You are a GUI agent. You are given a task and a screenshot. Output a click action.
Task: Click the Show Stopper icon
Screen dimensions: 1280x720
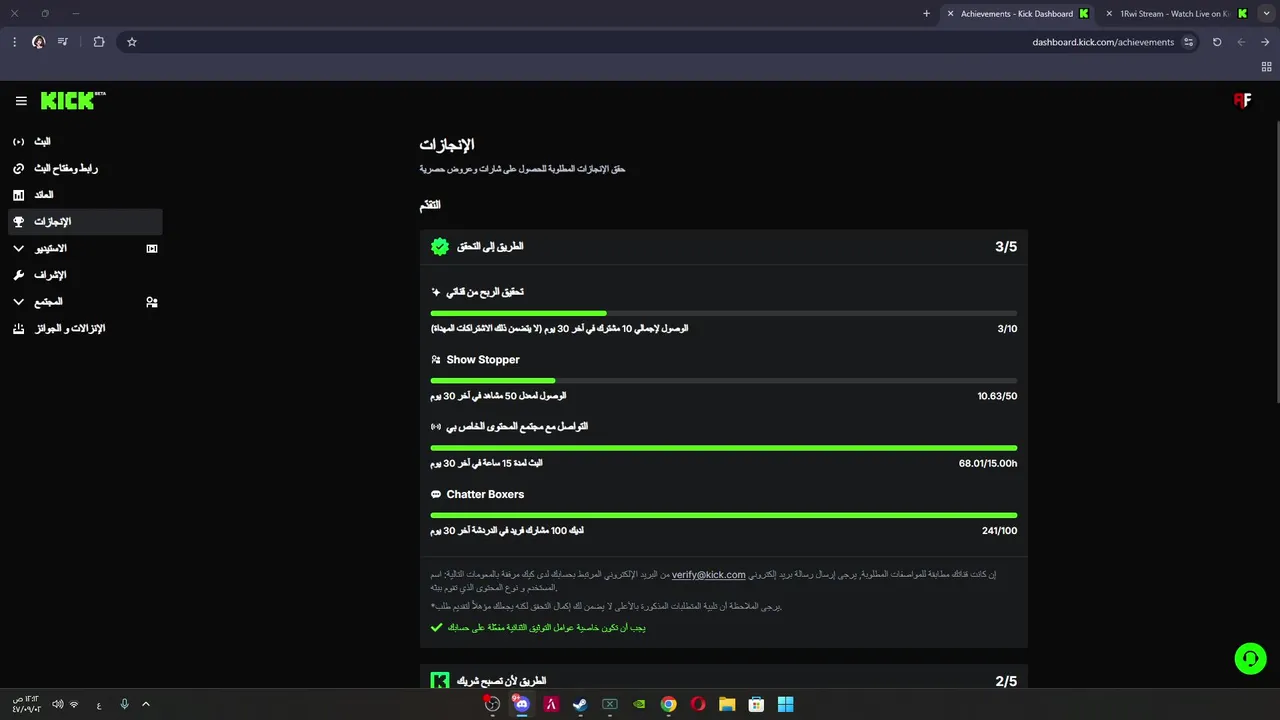coord(436,359)
